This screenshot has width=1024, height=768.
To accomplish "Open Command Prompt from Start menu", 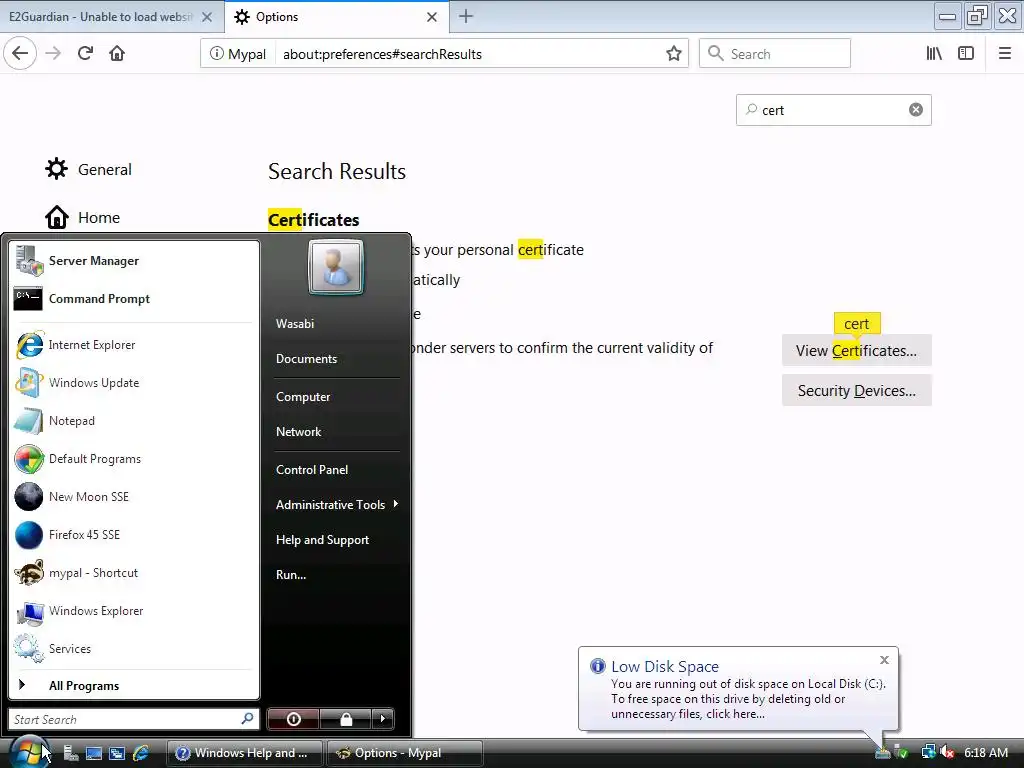I will [x=134, y=298].
